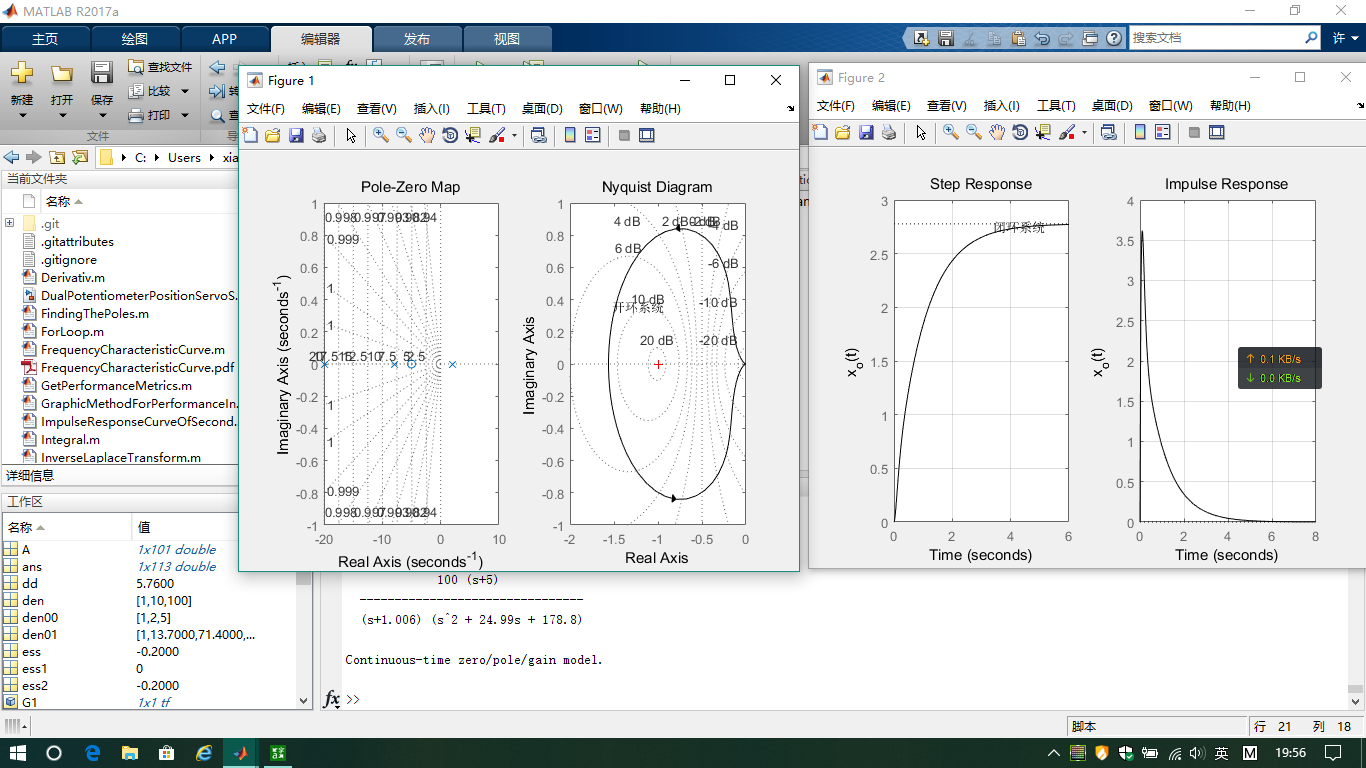1366x768 pixels.
Task: Click Link Plot icon in Figure 2
Action: pos(1109,132)
